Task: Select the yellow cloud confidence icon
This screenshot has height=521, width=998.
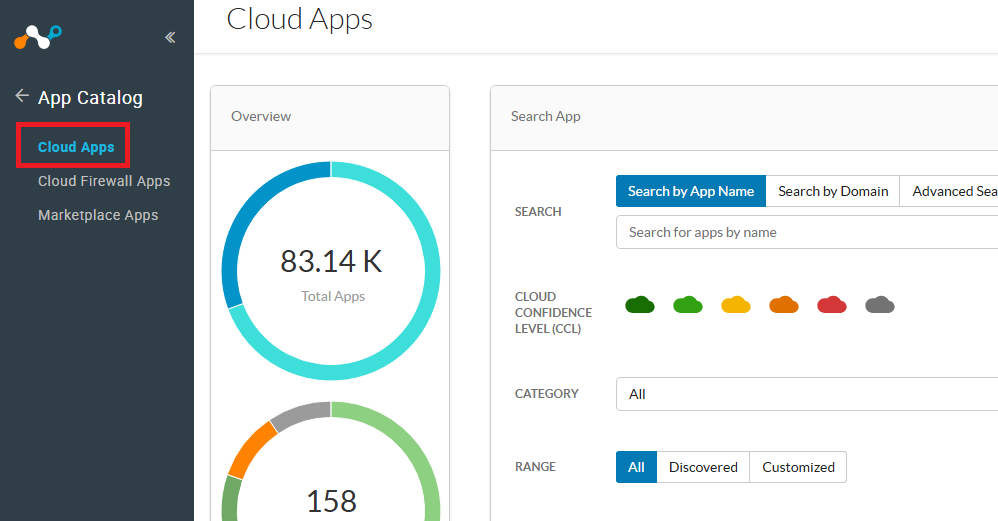Action: 736,305
